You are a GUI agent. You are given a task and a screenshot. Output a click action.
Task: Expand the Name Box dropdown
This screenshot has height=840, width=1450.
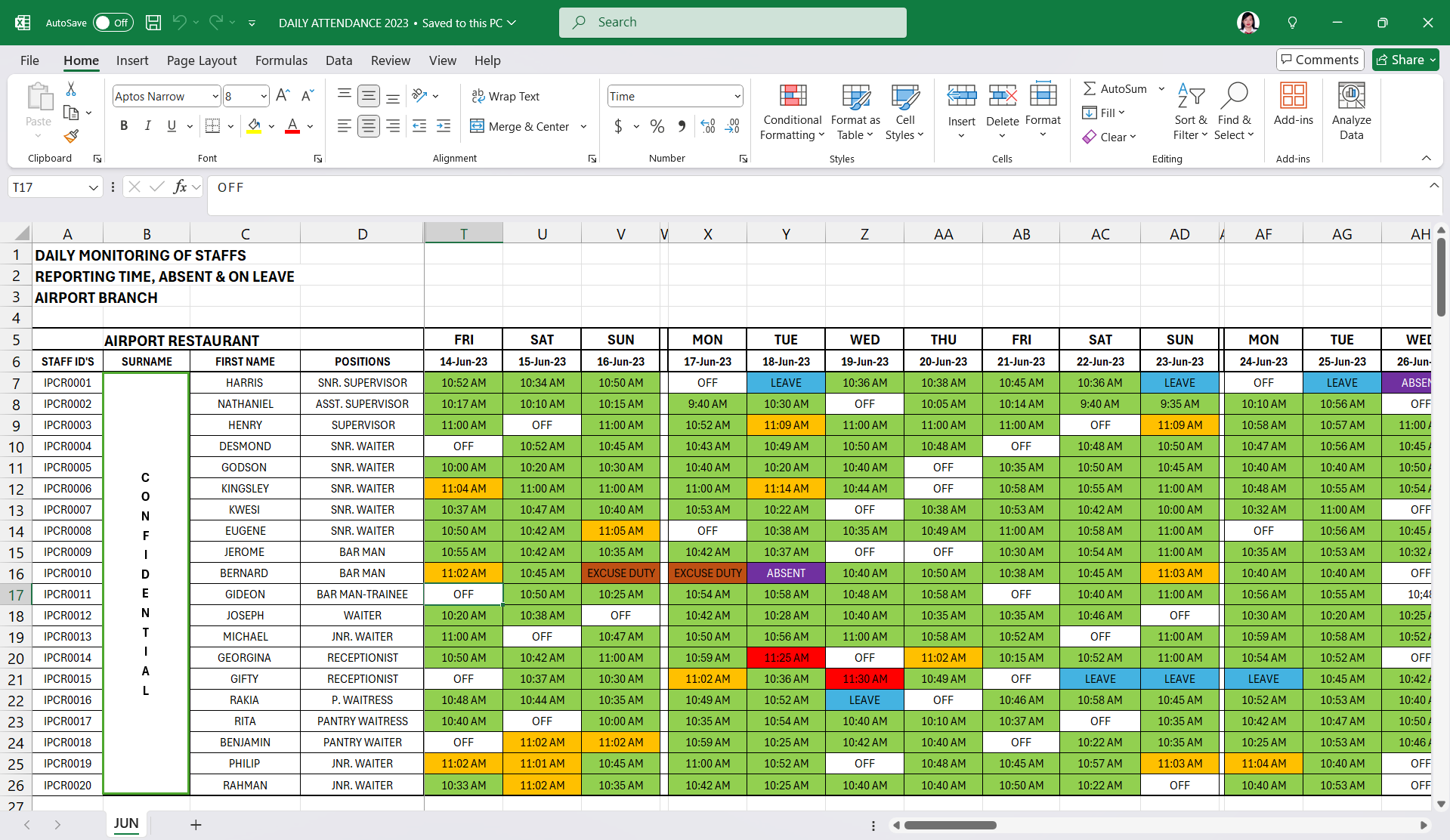(93, 187)
